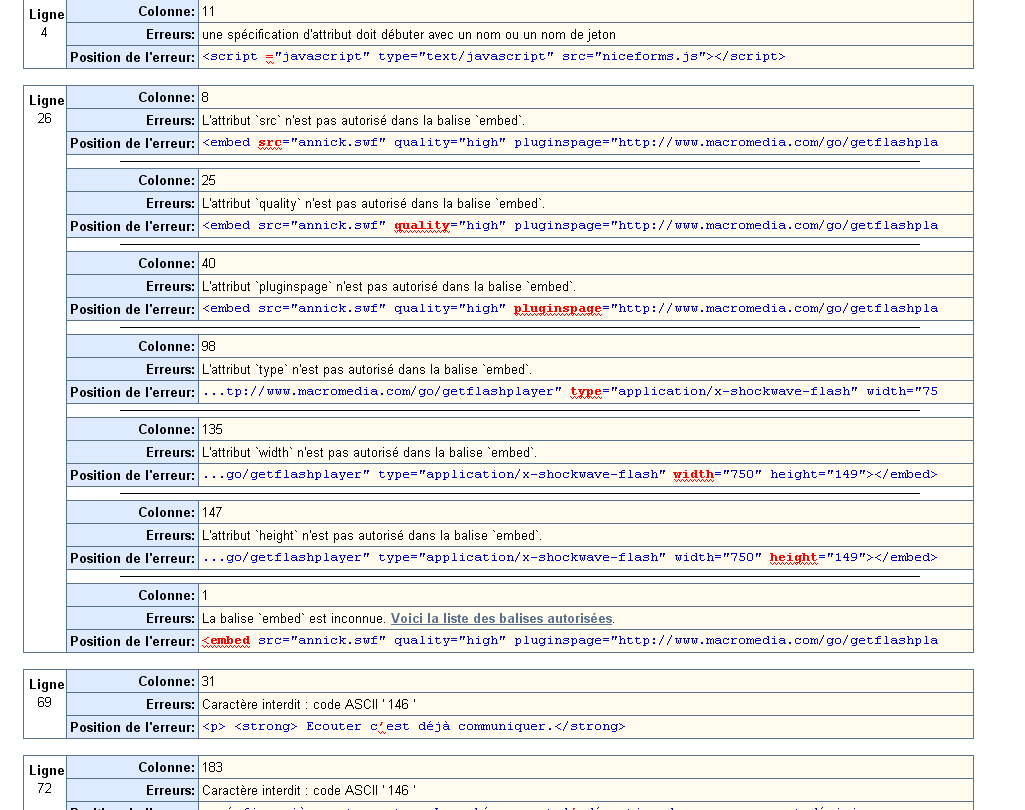1025x810 pixels.
Task: Select column value 8
Action: pos(205,97)
